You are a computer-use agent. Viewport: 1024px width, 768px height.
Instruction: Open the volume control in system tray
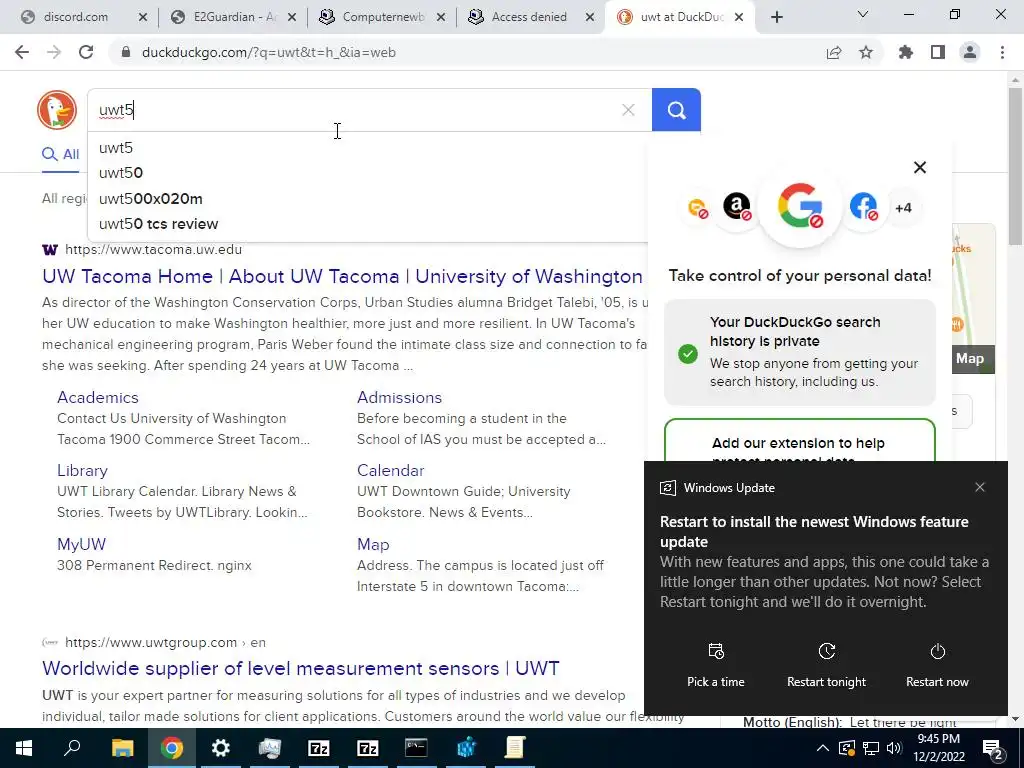(x=894, y=748)
